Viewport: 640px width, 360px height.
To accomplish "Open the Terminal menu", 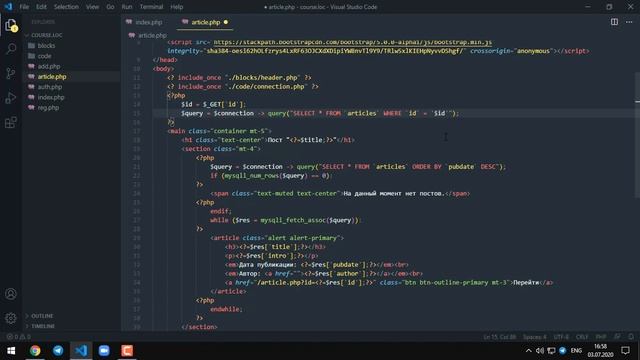I will click(x=151, y=7).
